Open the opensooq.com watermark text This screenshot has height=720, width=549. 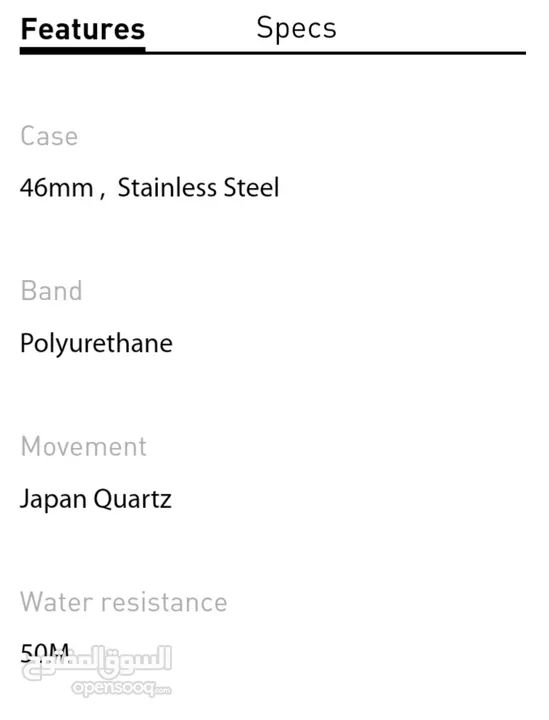(121, 688)
